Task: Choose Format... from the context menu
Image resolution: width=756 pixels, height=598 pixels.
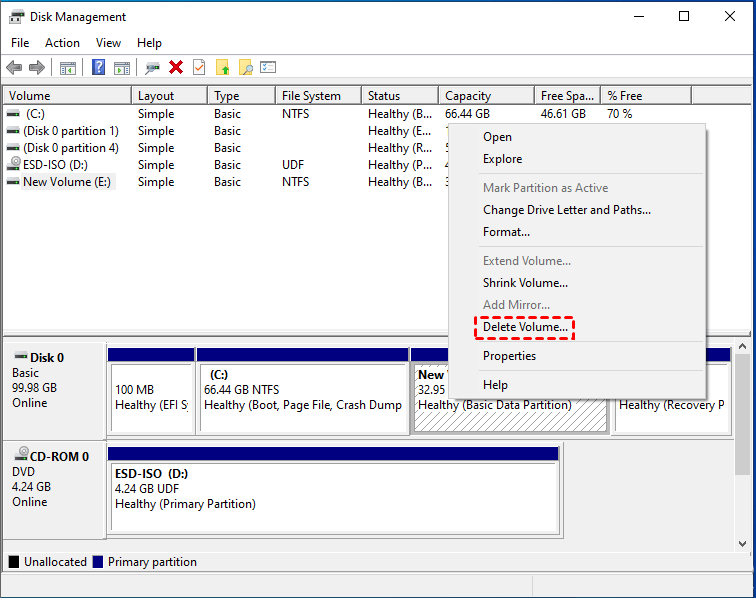Action: point(506,232)
